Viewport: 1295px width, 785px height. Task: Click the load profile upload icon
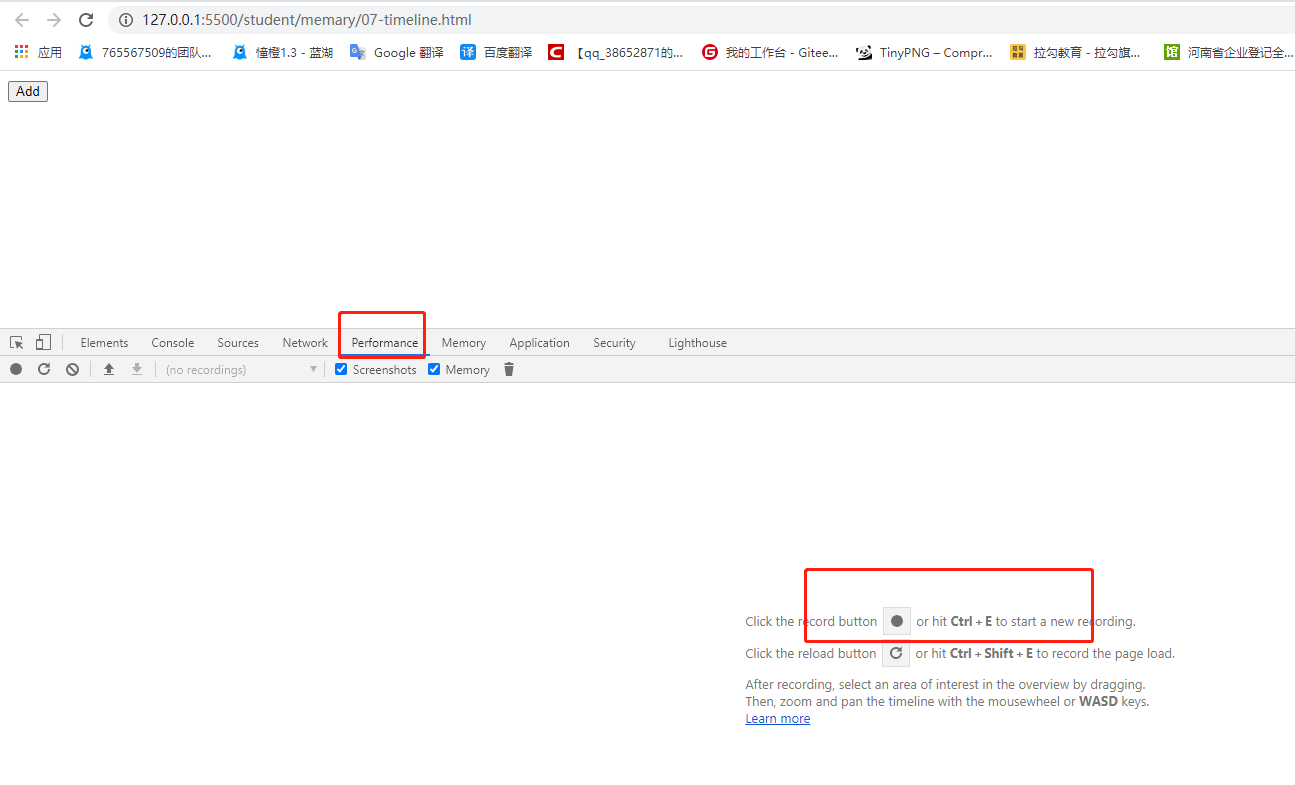pyautogui.click(x=109, y=369)
